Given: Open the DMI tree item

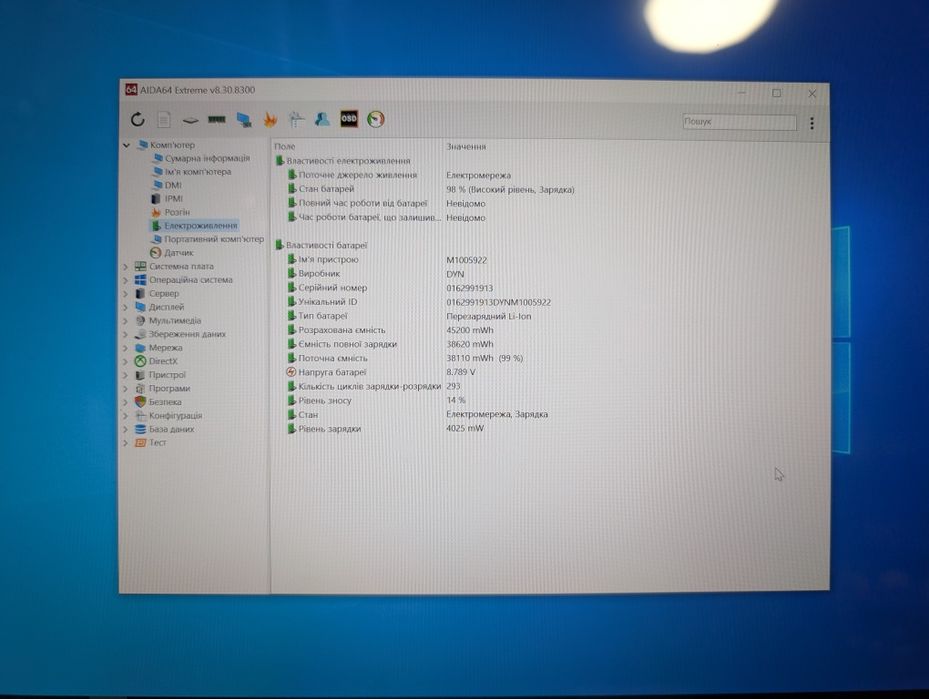Looking at the screenshot, I should (x=173, y=185).
